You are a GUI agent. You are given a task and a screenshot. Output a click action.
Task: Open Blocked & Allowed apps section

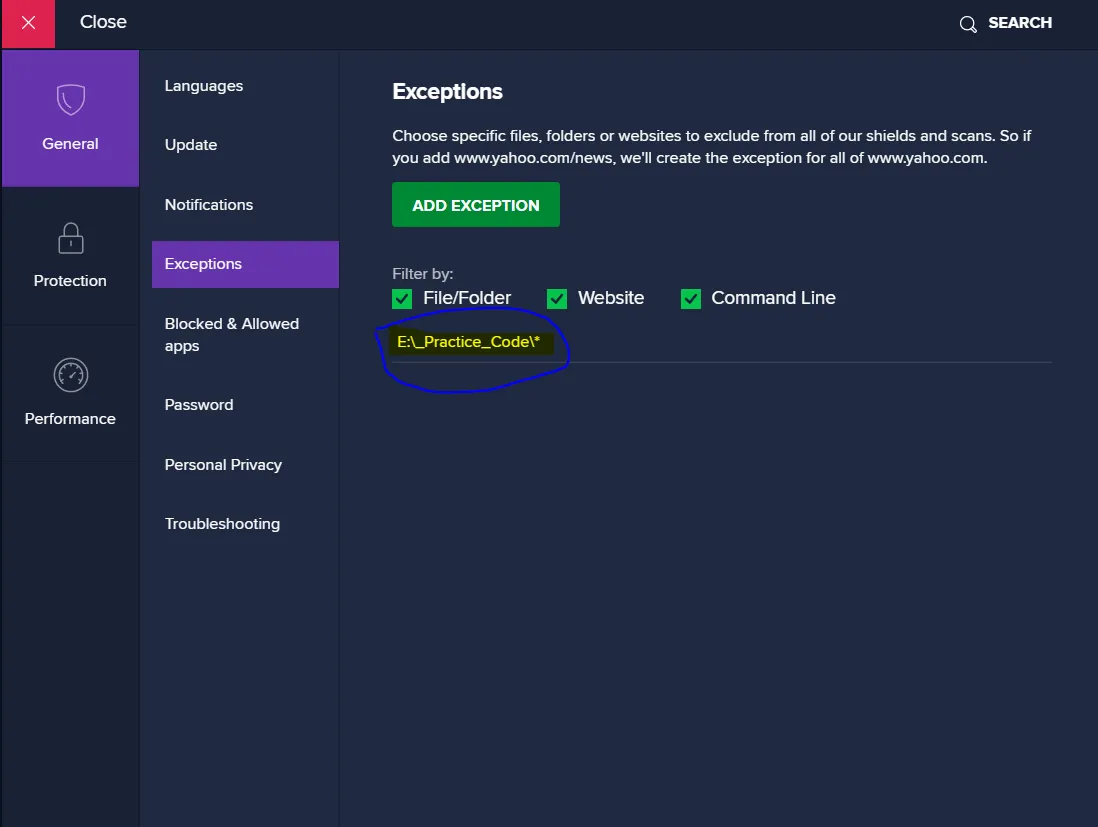(232, 335)
